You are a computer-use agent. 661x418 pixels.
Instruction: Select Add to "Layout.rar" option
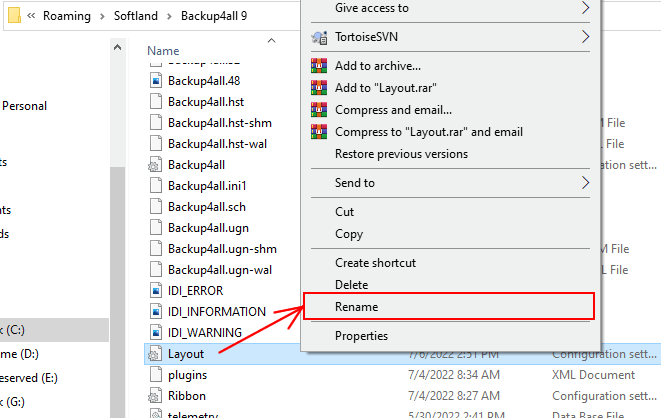tap(386, 88)
